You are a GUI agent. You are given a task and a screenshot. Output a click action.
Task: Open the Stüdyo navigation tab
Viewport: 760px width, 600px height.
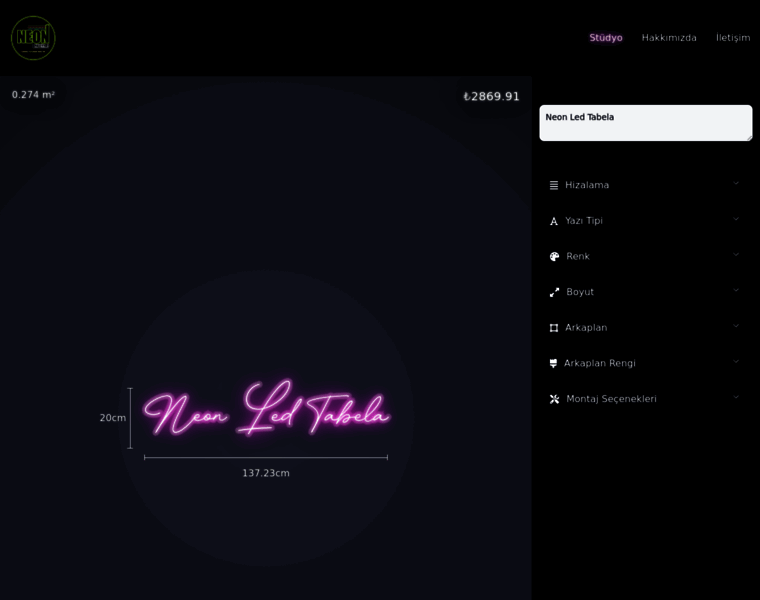[605, 38]
